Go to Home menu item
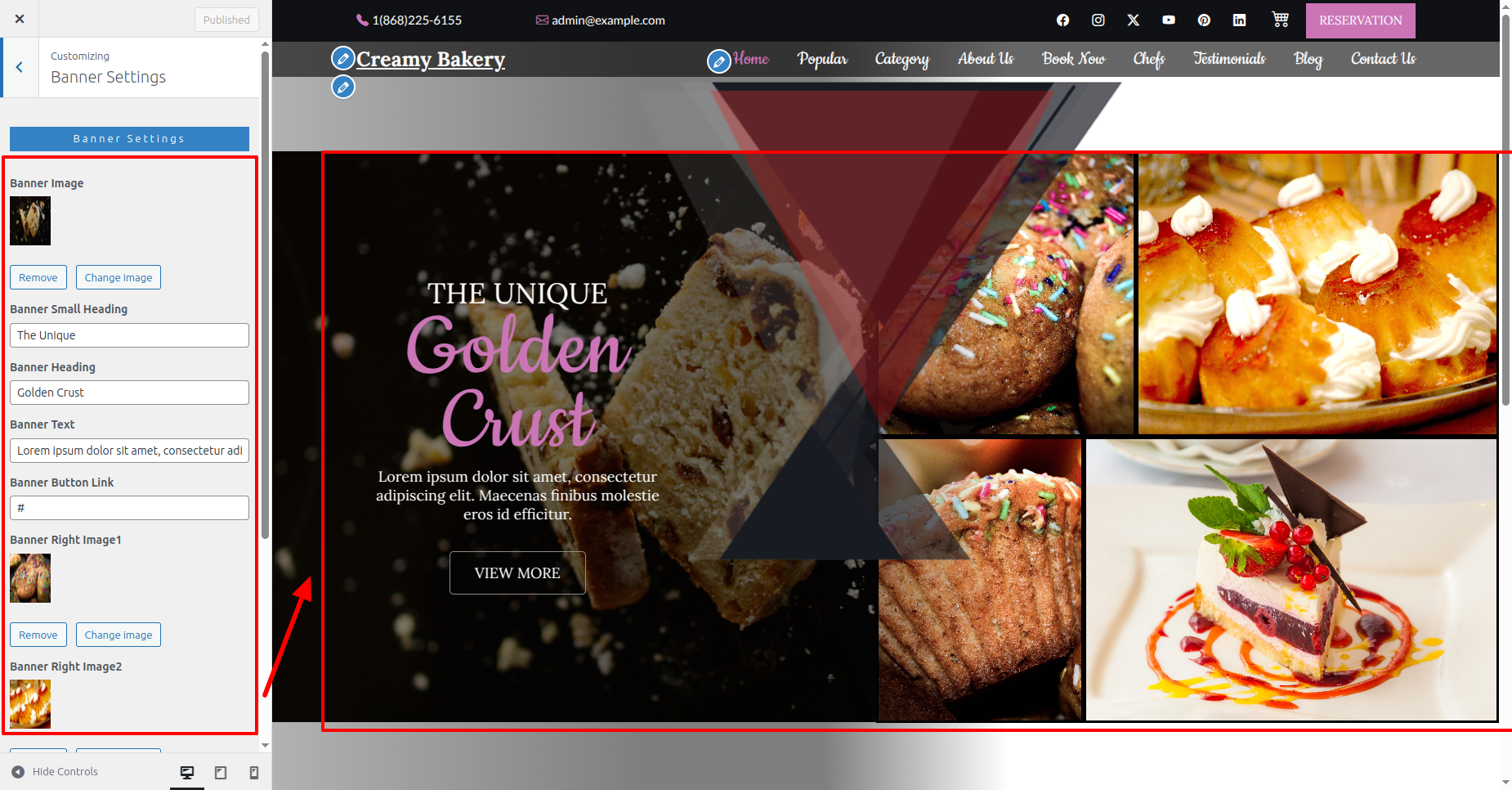 point(751,59)
